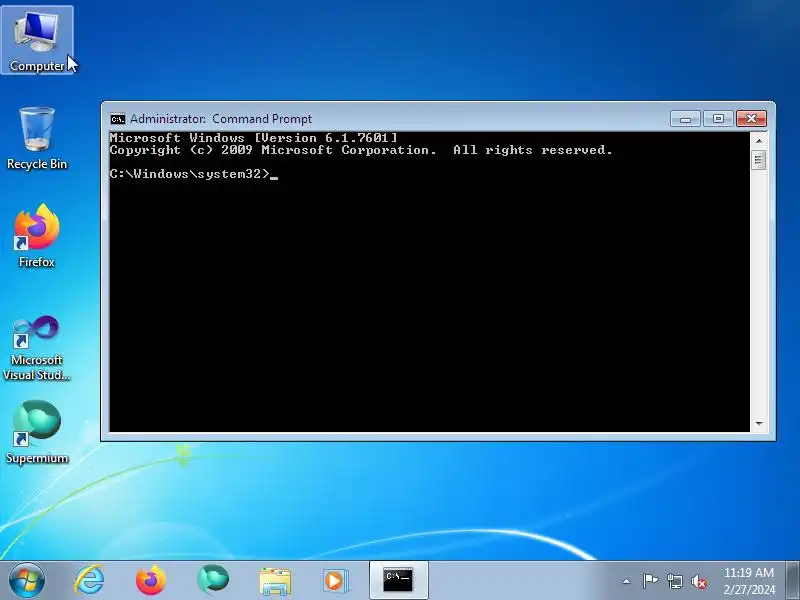Click the 'Copyright (c) 2009 Microsoft Corporation' line

coord(360,150)
